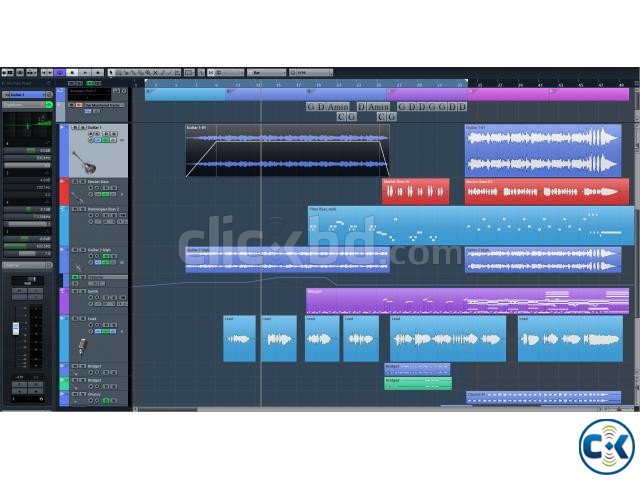Viewport: 640px width, 480px height.
Task: Select the first blue Lead vocal clip
Action: (x=239, y=338)
